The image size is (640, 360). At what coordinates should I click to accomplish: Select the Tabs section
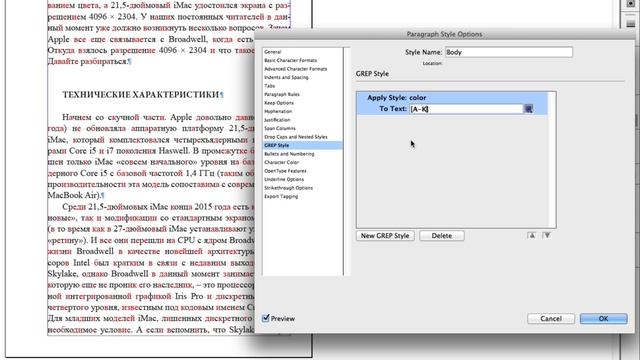click(269, 86)
